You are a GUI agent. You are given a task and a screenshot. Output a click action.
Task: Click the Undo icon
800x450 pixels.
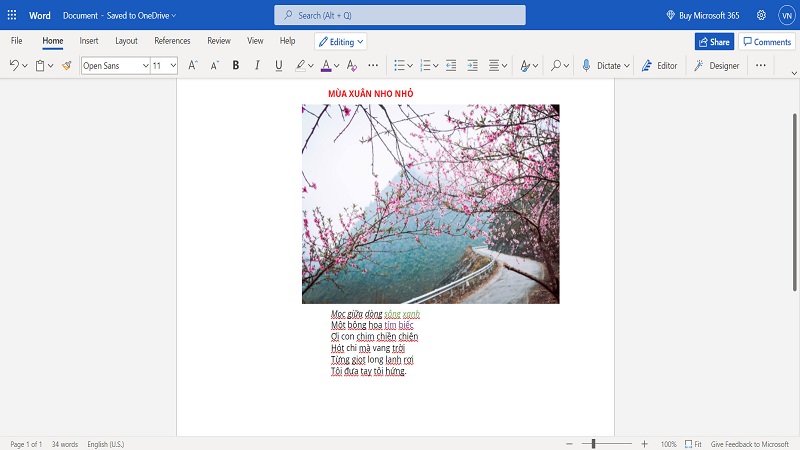[x=14, y=65]
